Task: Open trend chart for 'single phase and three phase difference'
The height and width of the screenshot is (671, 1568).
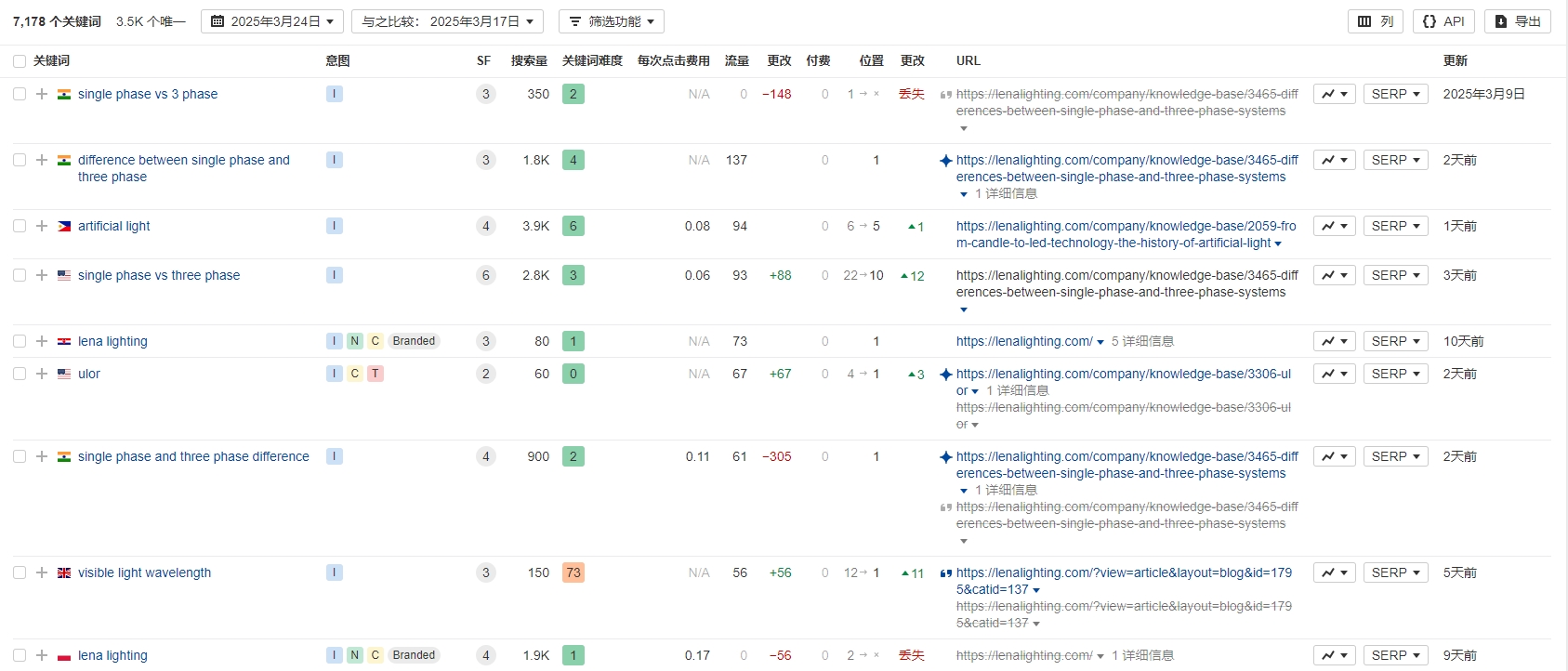Action: (x=1335, y=456)
